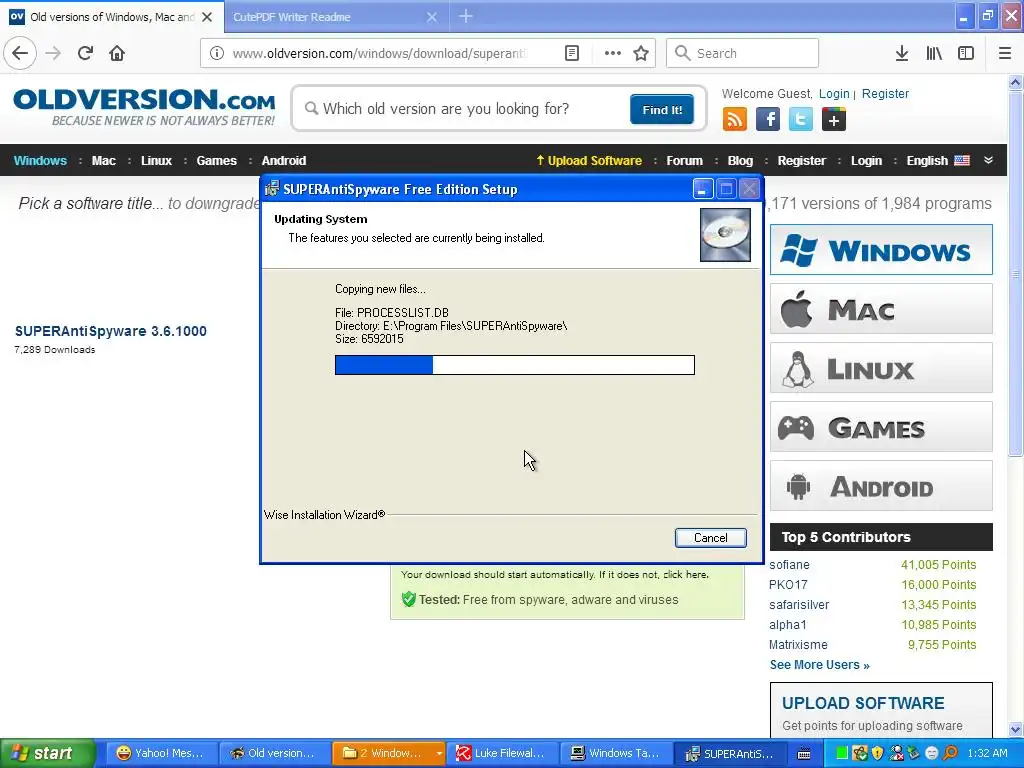This screenshot has width=1024, height=768.
Task: Open the Library icon in Firefox toolbar
Action: coord(934,53)
